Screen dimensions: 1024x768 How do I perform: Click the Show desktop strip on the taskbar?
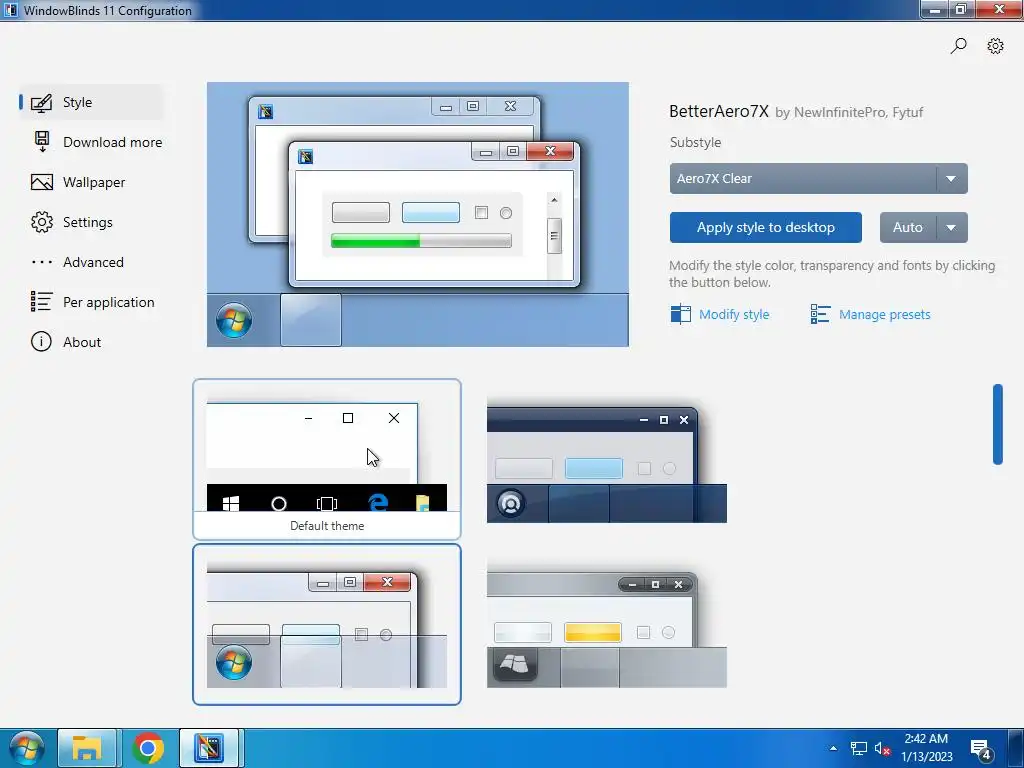tap(1016, 748)
